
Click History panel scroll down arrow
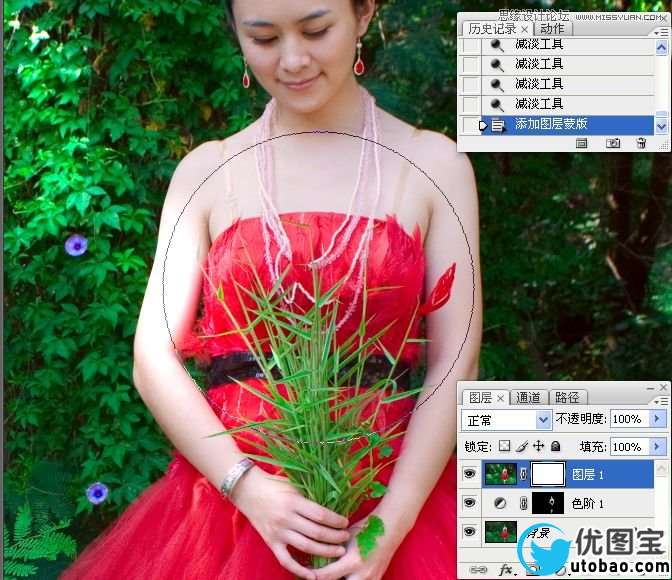tap(661, 126)
